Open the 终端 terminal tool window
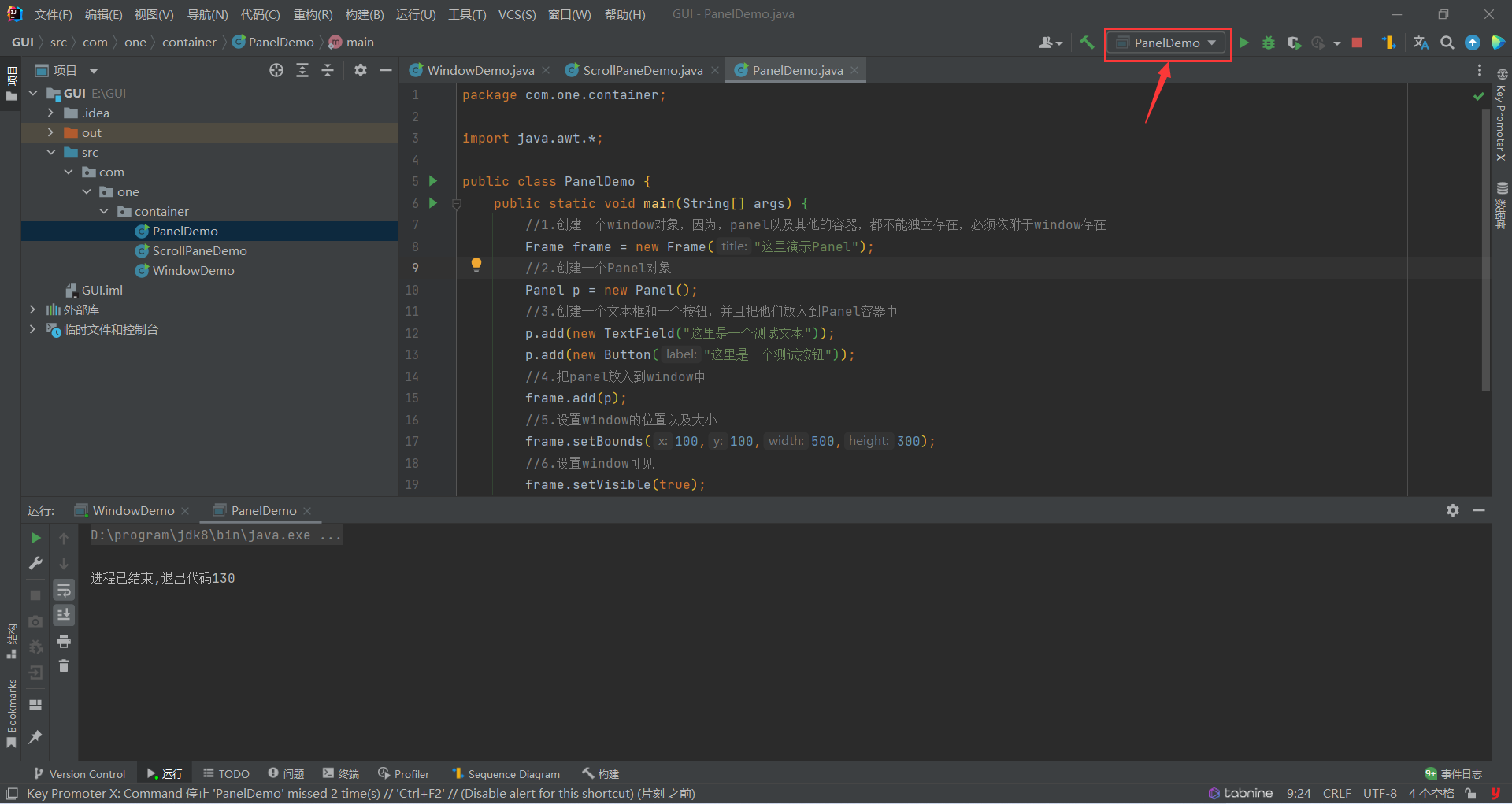Image resolution: width=1512 pixels, height=804 pixels. [x=340, y=773]
